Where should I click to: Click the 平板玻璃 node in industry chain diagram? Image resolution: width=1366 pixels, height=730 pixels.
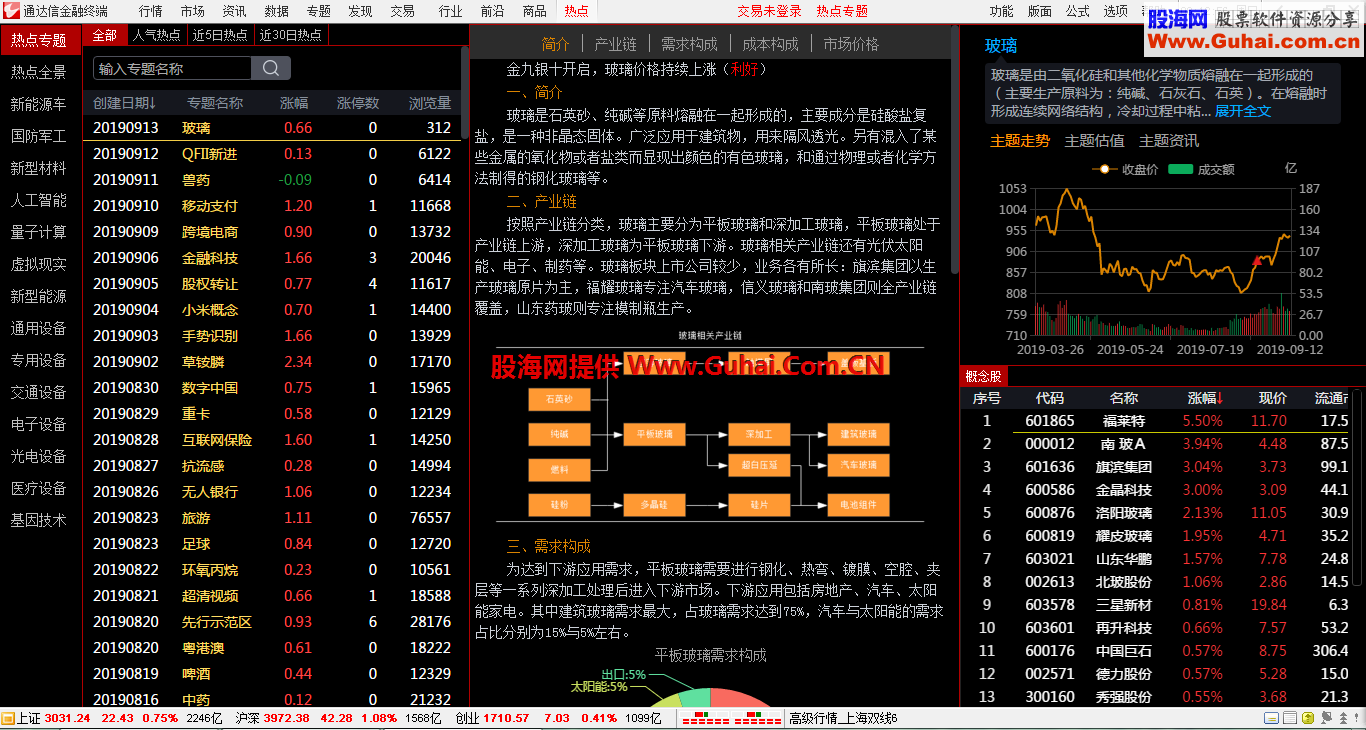click(655, 434)
